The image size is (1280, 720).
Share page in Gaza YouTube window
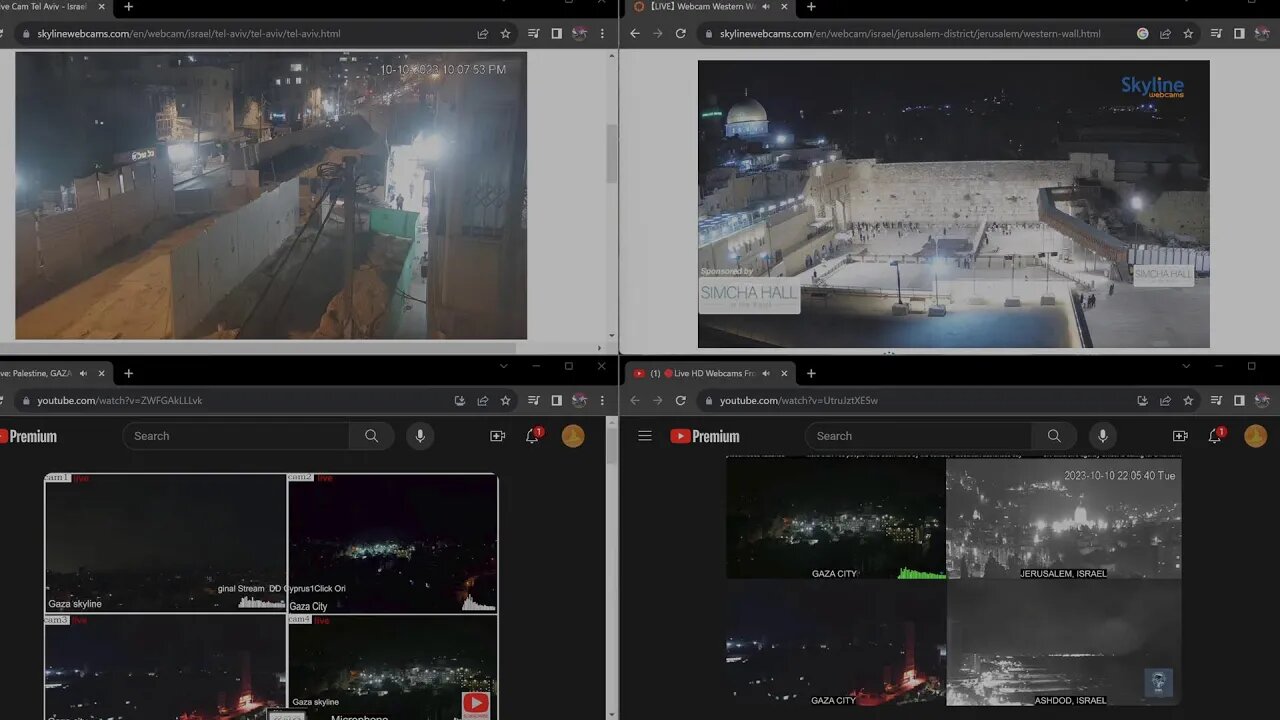coord(483,401)
